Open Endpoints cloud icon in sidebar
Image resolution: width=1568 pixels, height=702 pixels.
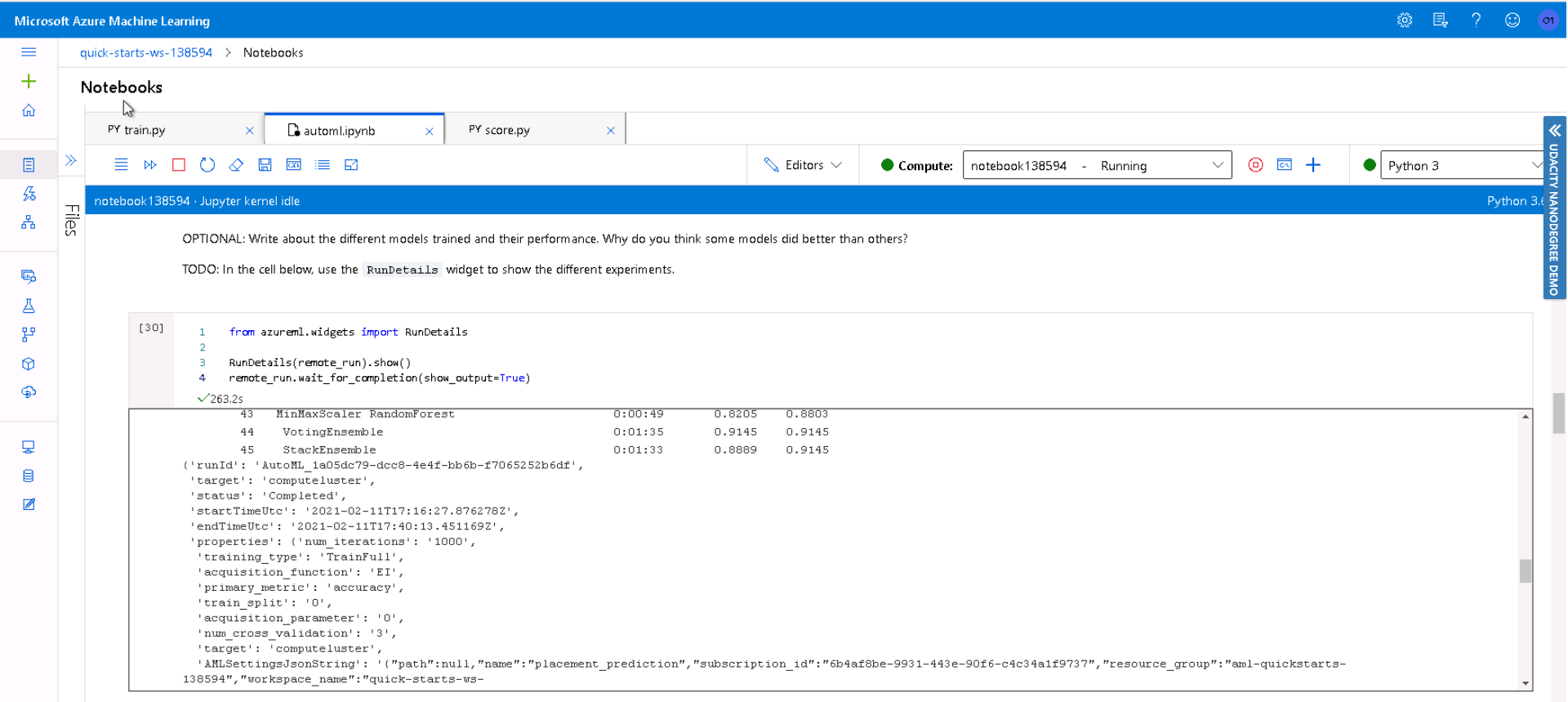pos(29,392)
